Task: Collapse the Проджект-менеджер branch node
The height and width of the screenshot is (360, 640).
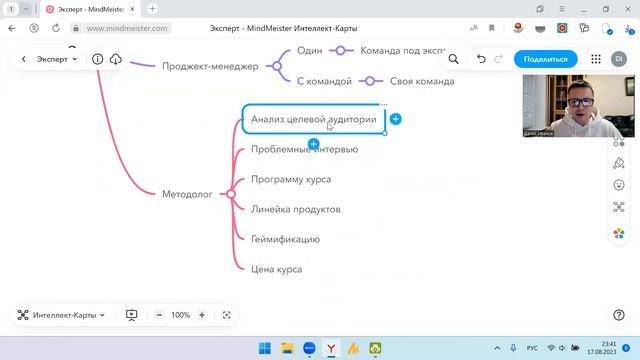Action: pyautogui.click(x=277, y=66)
